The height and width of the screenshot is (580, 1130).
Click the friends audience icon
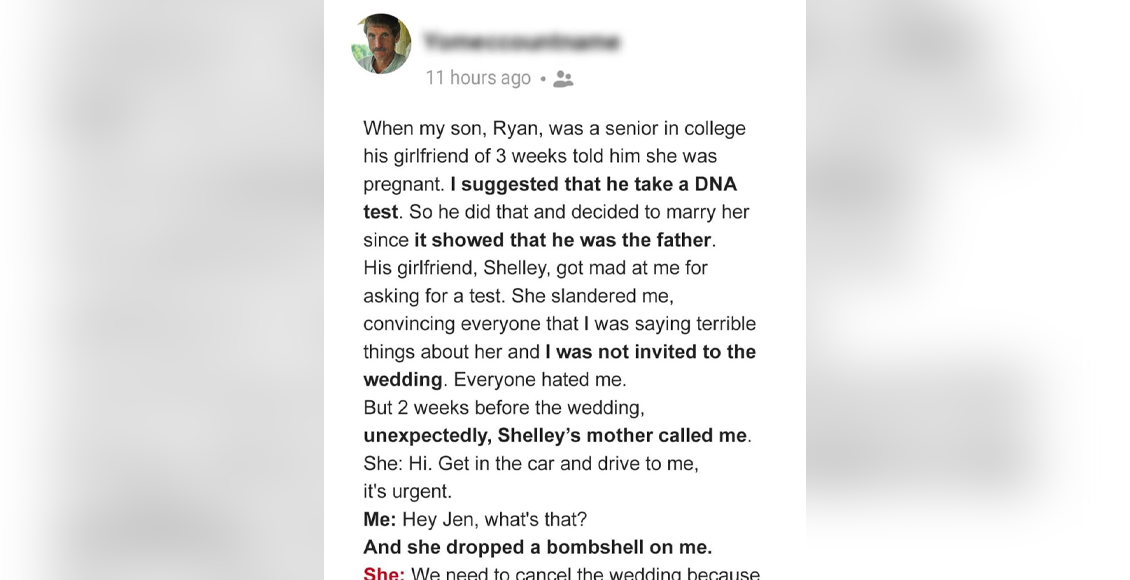[x=563, y=79]
